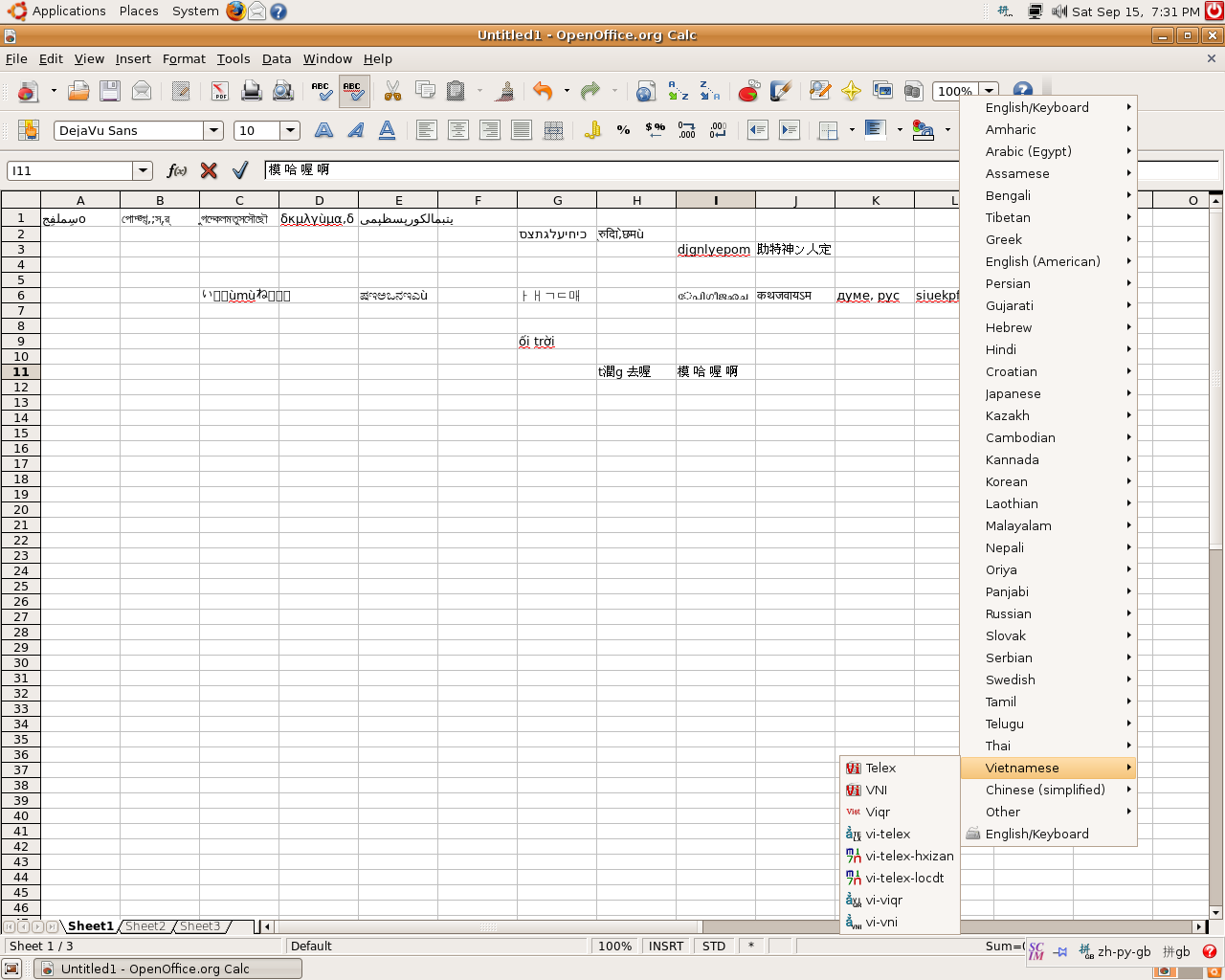Click the Merge Cells icon
This screenshot has height=980, width=1225.
(553, 131)
